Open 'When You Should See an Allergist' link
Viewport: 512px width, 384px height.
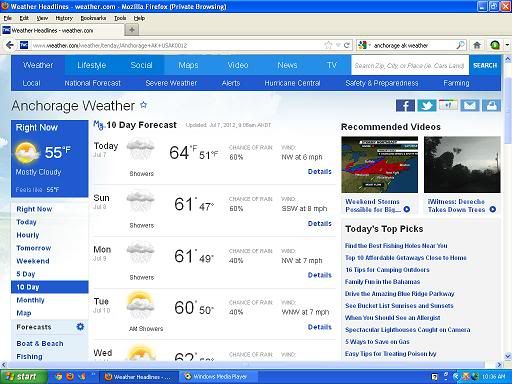tap(392, 318)
